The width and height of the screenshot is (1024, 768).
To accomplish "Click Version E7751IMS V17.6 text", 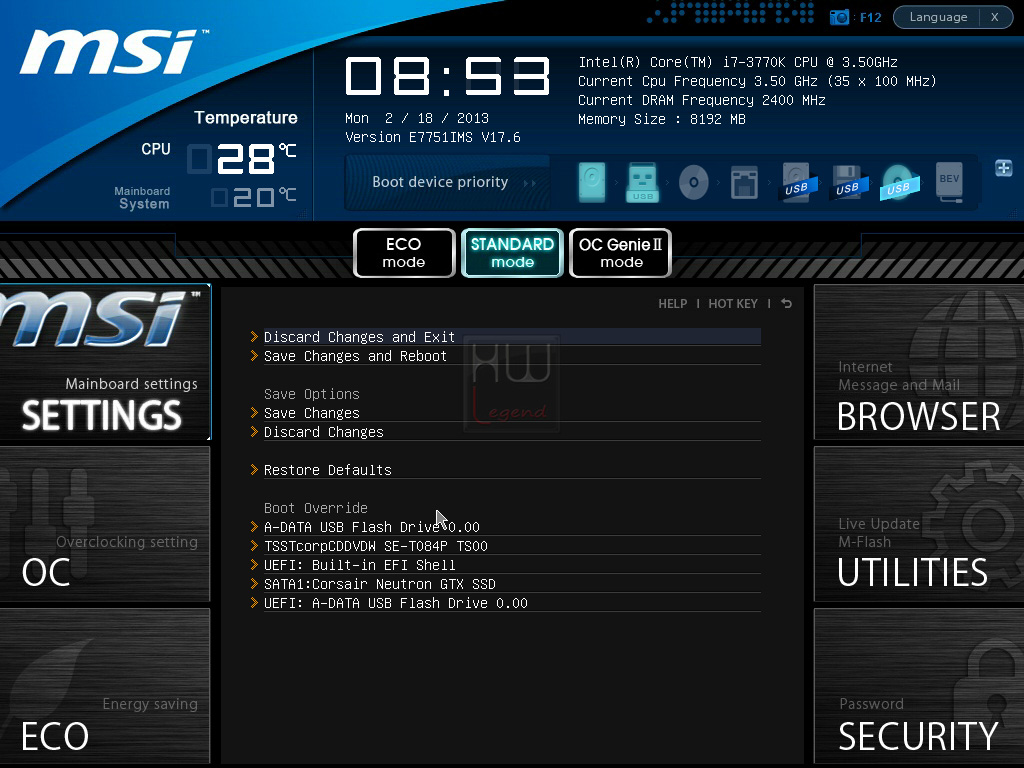I will (432, 137).
